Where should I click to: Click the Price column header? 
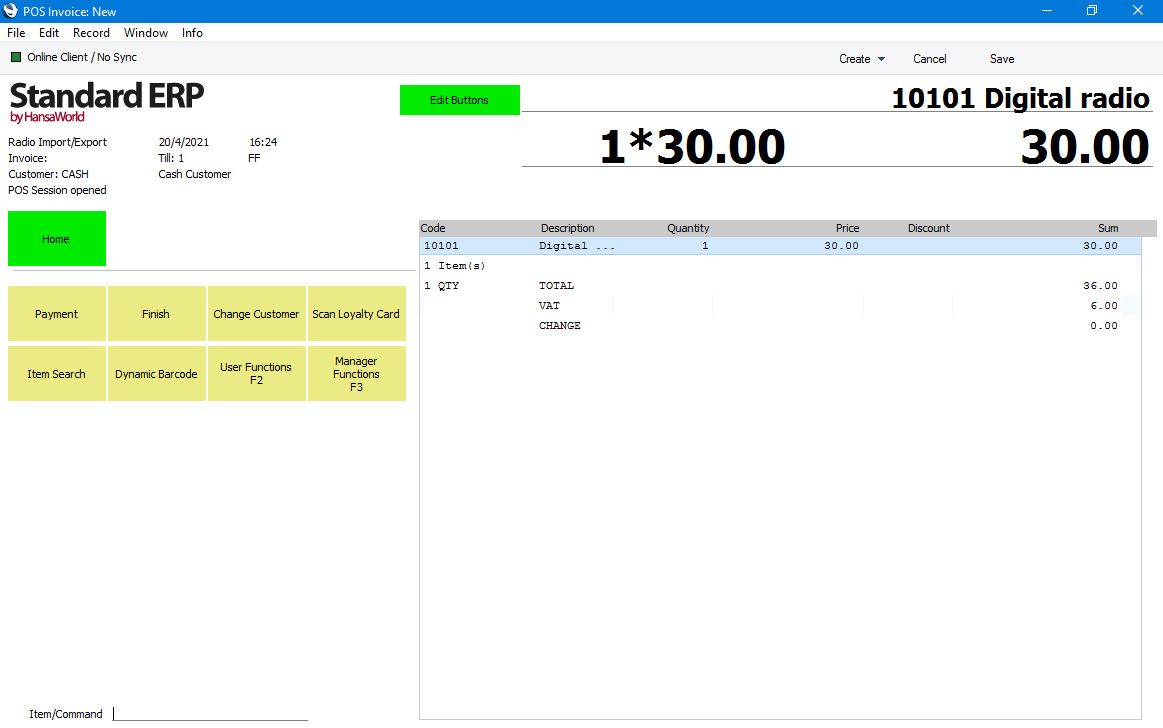tap(847, 228)
